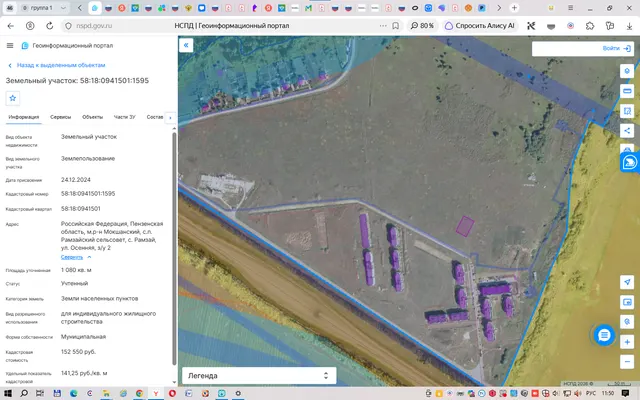This screenshot has height=400, width=640.
Task: Click the Спросить Алису AI button
Action: pyautogui.click(x=480, y=26)
